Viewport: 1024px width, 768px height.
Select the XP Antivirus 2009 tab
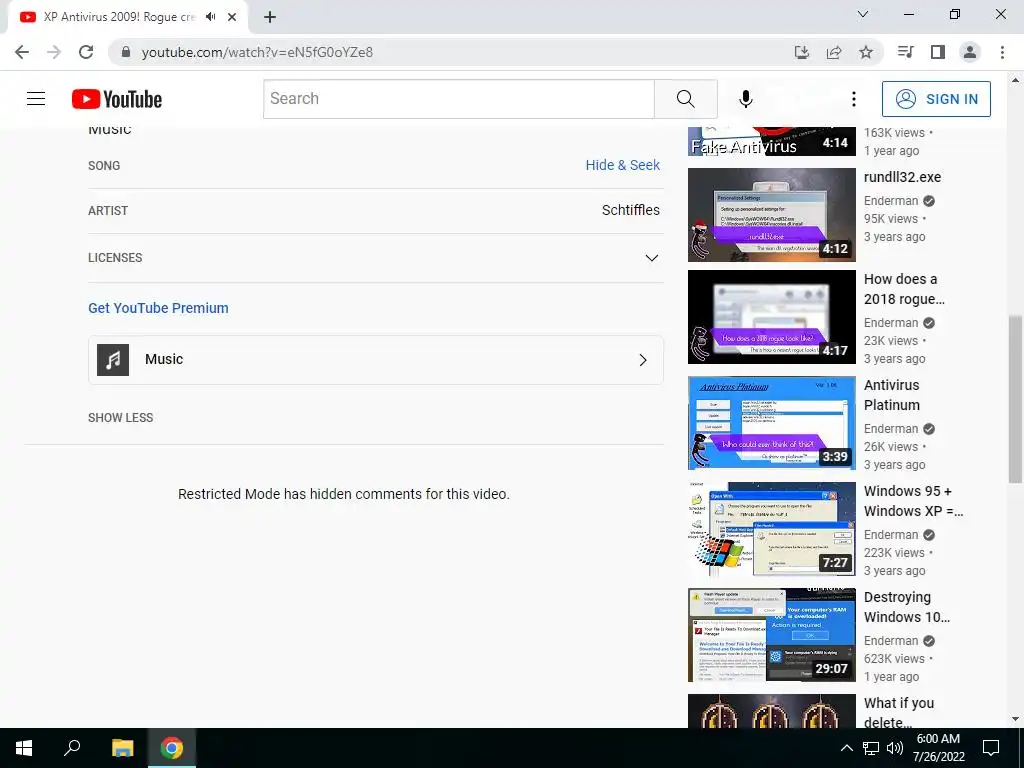pos(119,17)
